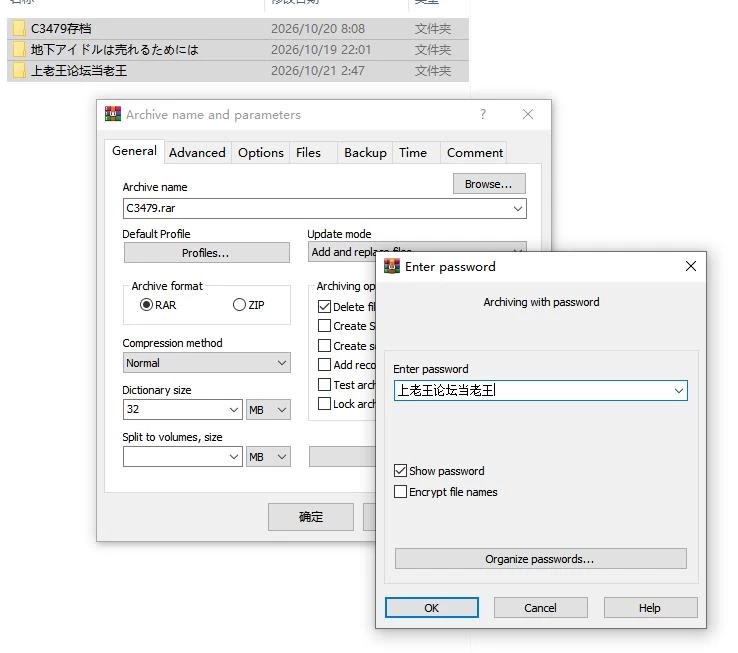Screen dimensions: 738x653
Task: Click the Browse... button
Action: click(489, 184)
